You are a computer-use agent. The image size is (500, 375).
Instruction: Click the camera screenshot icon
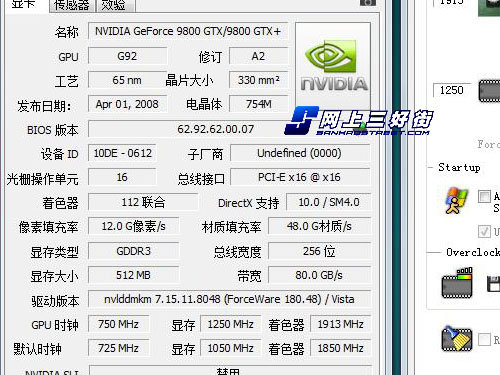(368, 2)
